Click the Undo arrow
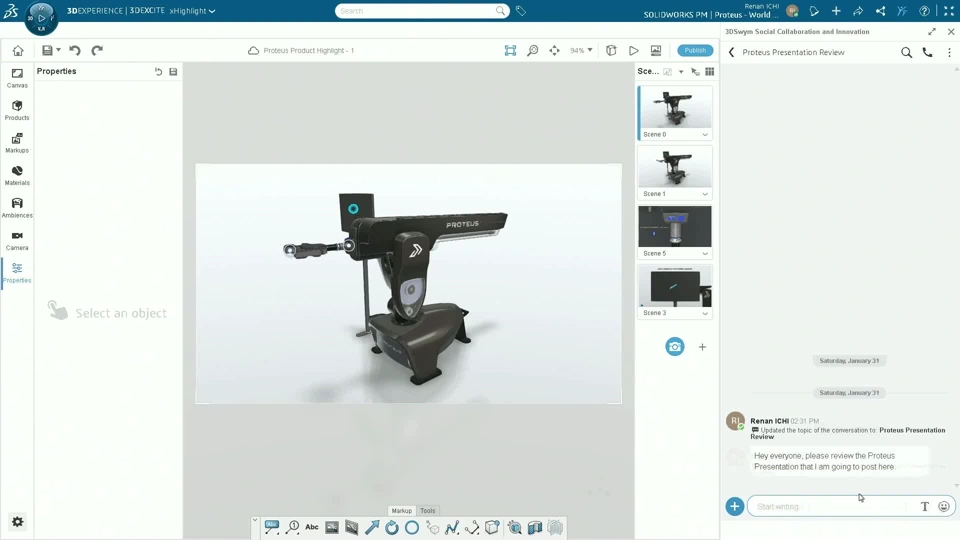960x540 pixels. point(75,50)
